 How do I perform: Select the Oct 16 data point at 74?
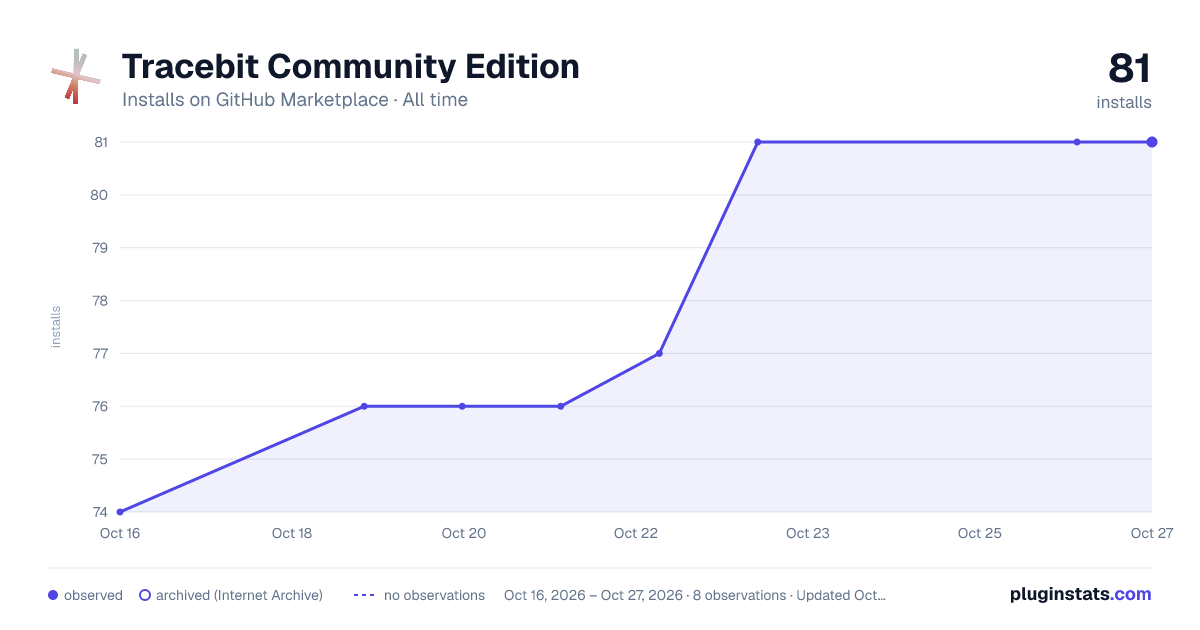120,512
